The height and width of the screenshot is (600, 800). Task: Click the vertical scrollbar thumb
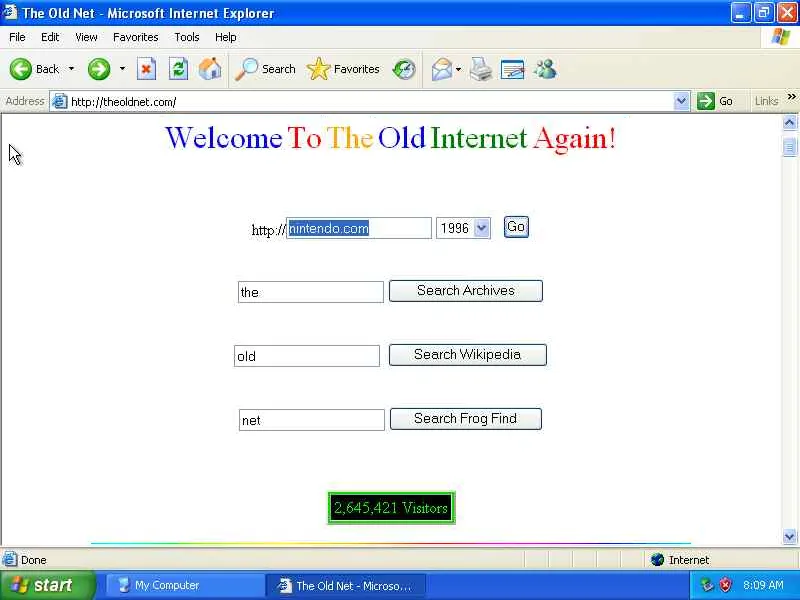tap(789, 147)
